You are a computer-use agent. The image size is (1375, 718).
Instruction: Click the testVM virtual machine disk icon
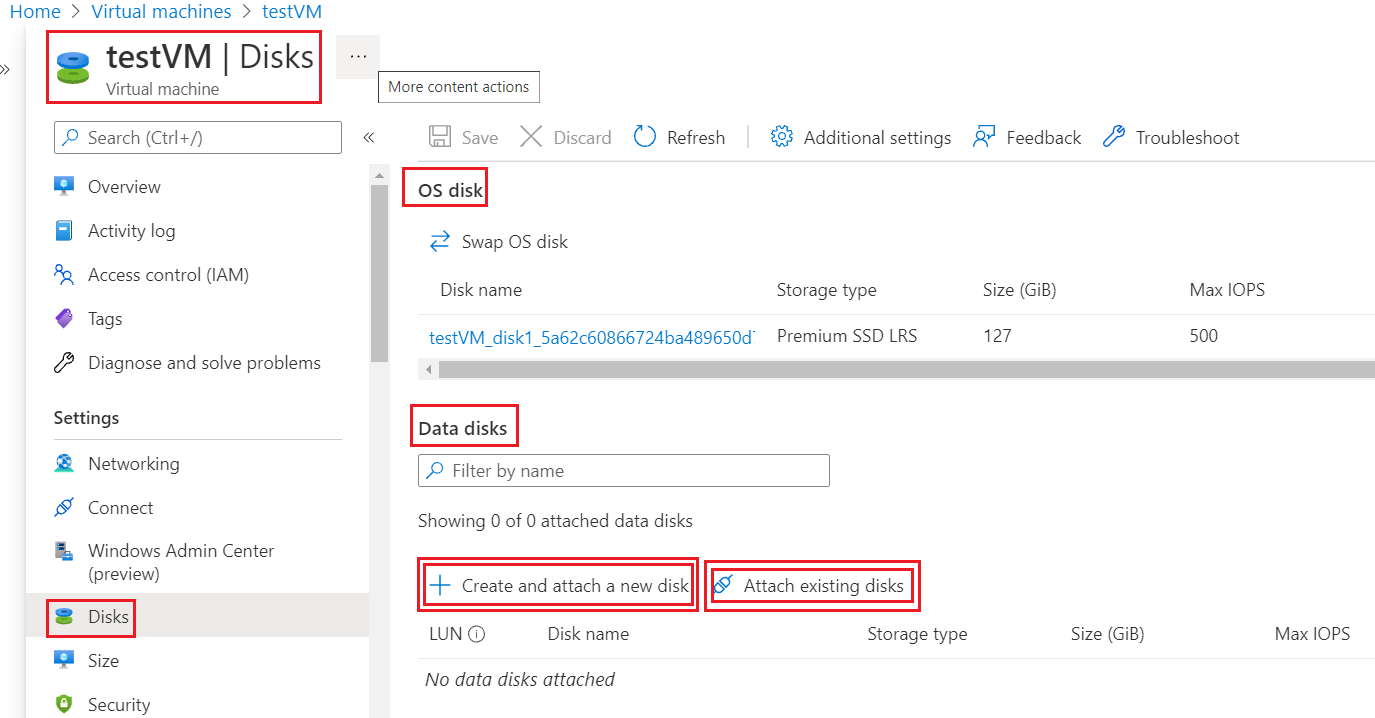73,68
